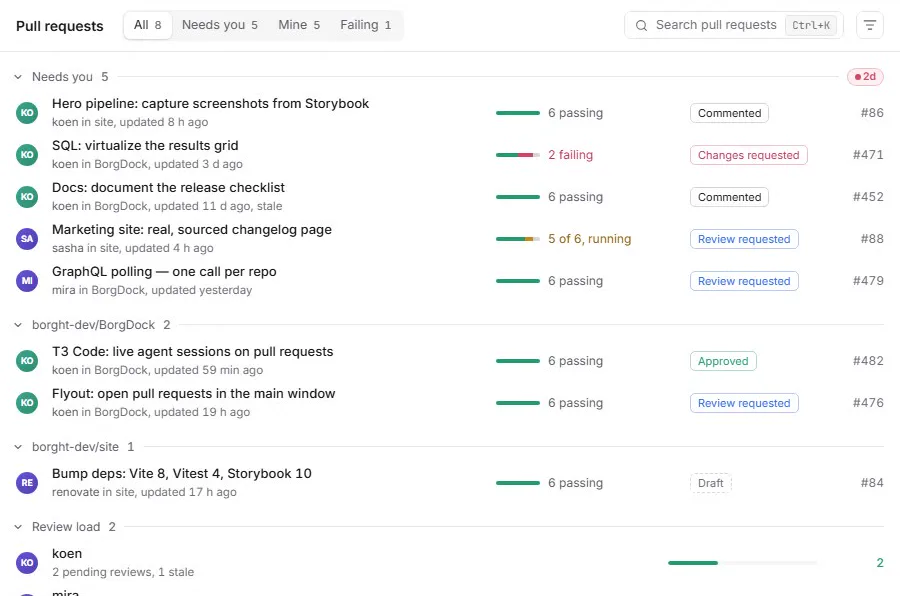
Task: Focus the Search pull requests field
Action: (734, 25)
